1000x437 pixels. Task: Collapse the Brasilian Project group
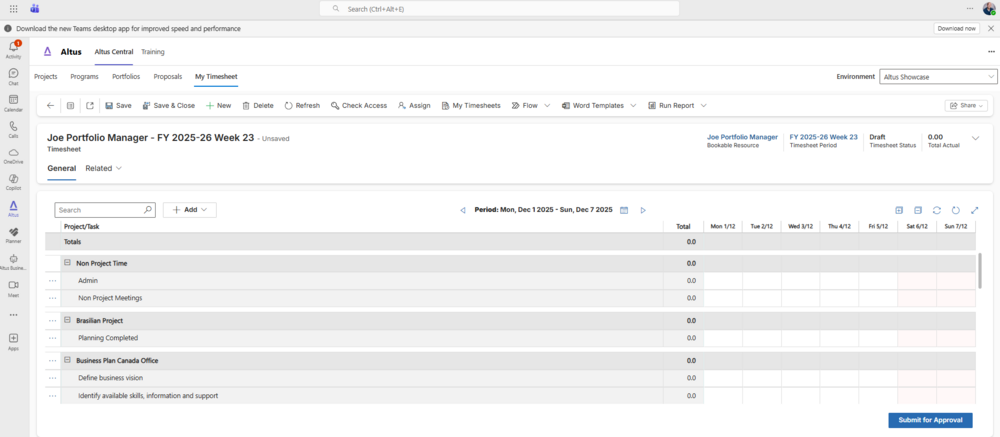(x=67, y=320)
